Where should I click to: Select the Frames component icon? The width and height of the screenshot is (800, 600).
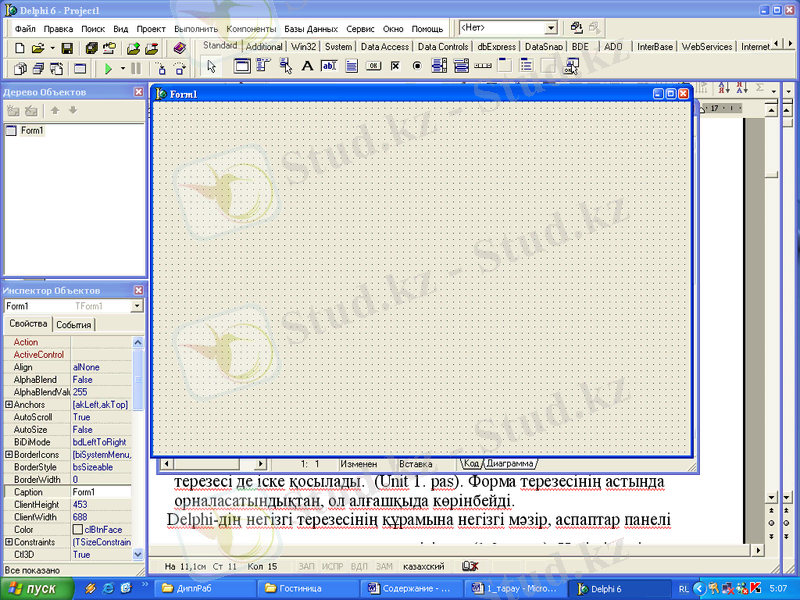(x=242, y=66)
